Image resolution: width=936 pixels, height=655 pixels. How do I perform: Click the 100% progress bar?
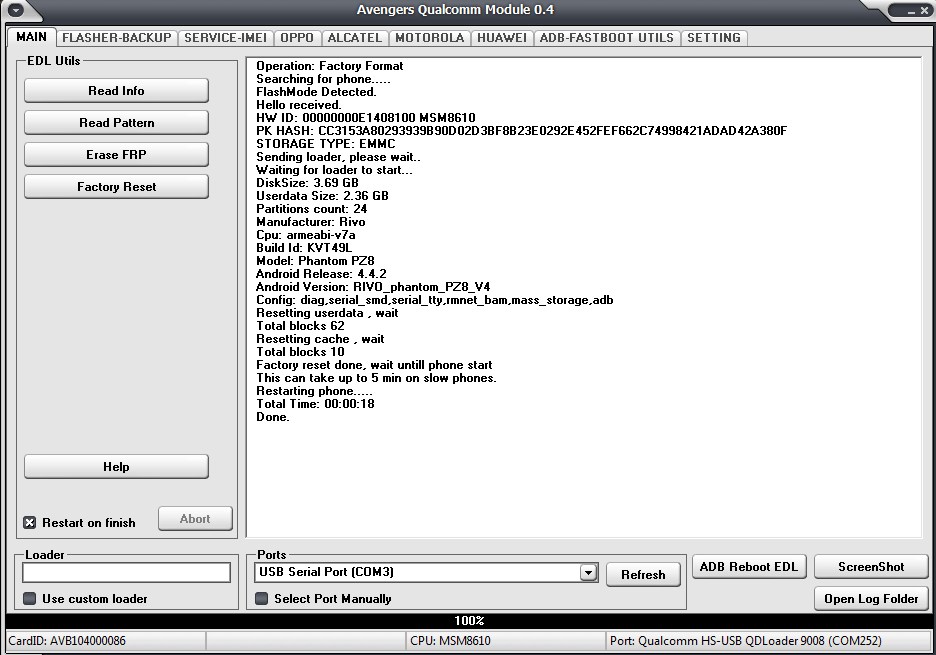(x=468, y=621)
